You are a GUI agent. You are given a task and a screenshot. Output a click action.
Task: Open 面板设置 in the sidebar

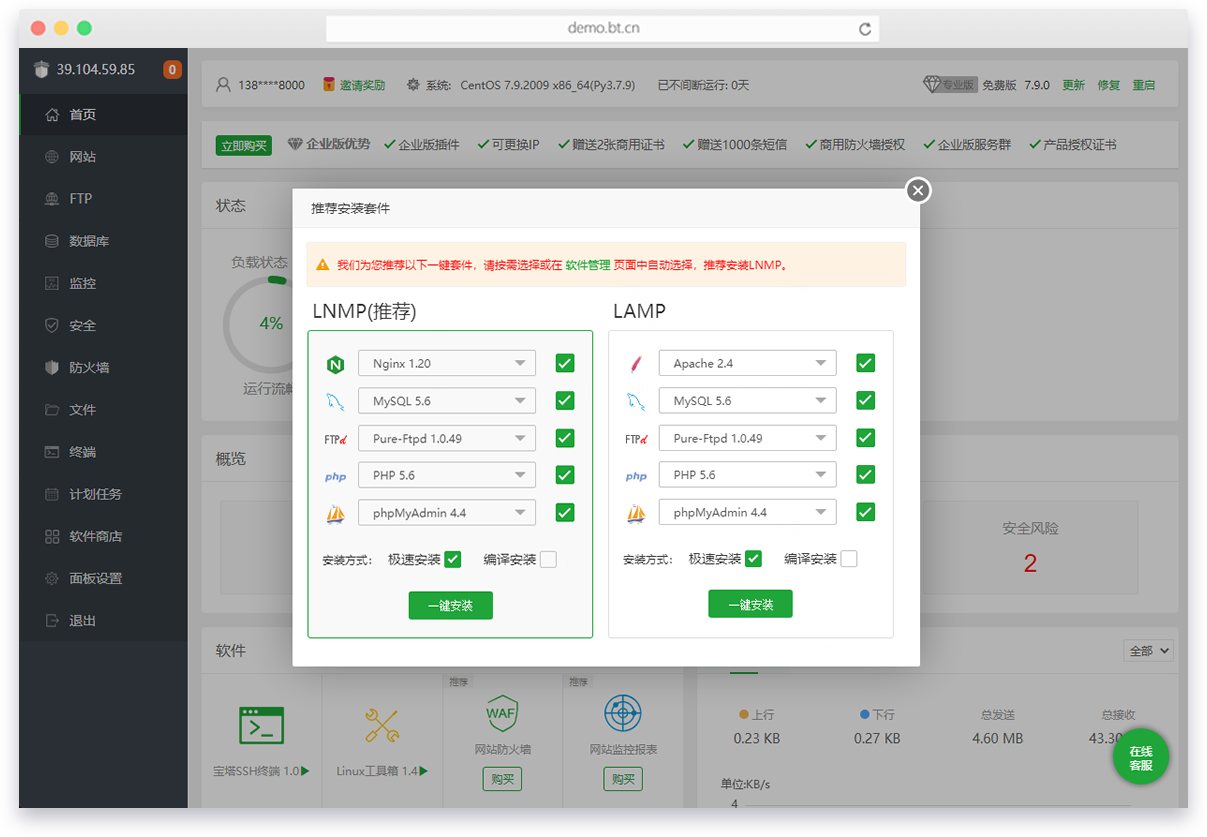click(x=103, y=578)
